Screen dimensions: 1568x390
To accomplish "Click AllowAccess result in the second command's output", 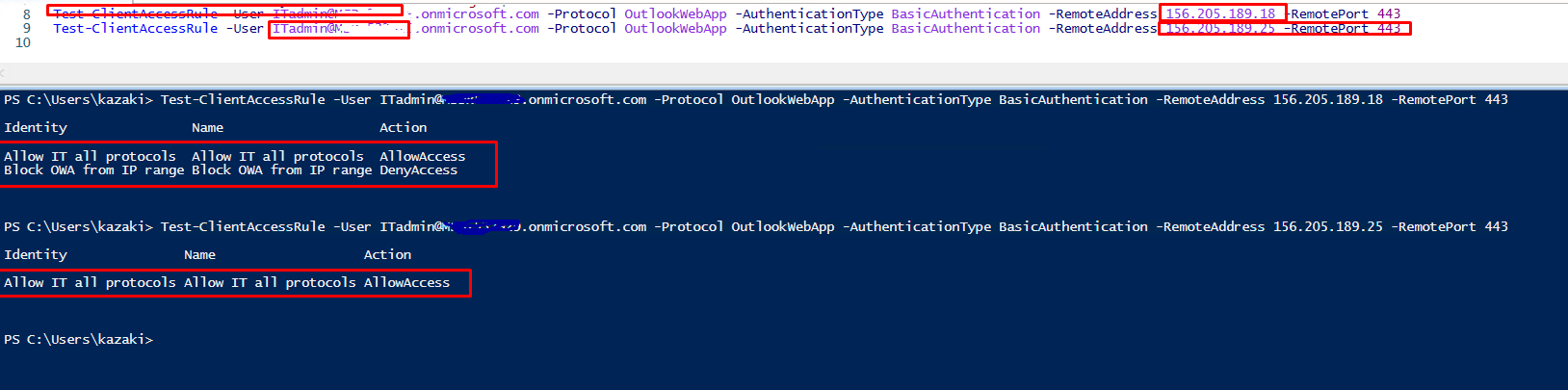I will click(406, 282).
